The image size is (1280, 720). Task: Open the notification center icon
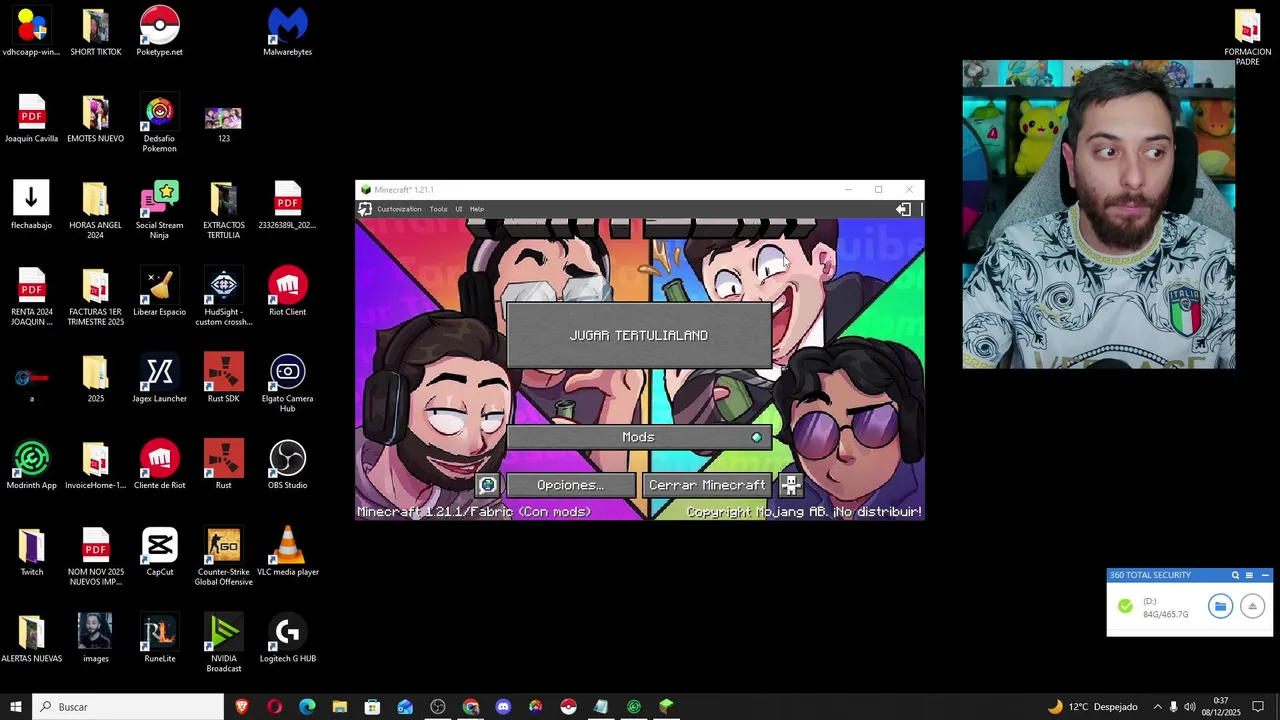1258,707
